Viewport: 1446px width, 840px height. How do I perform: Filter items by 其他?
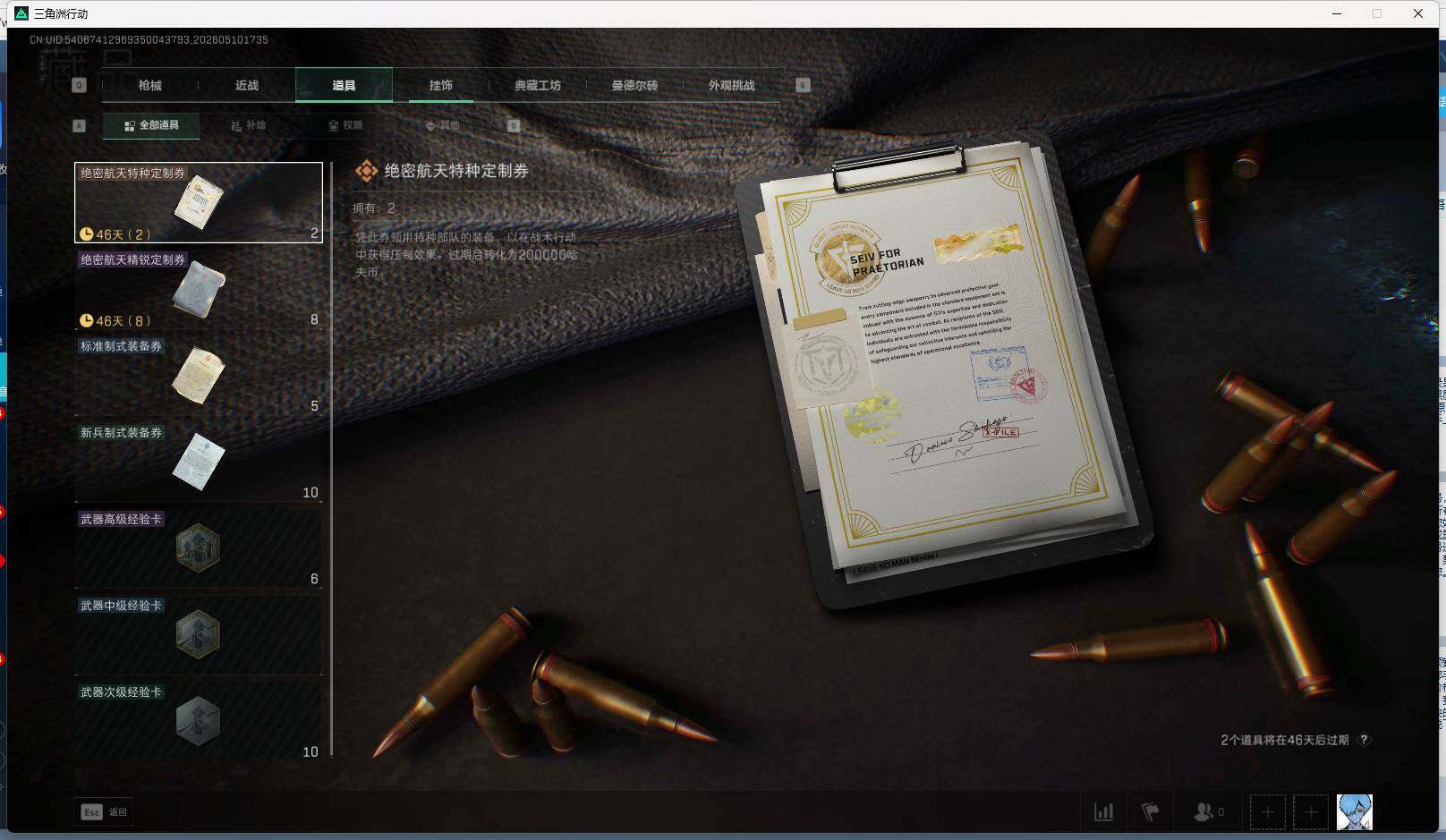pos(442,125)
